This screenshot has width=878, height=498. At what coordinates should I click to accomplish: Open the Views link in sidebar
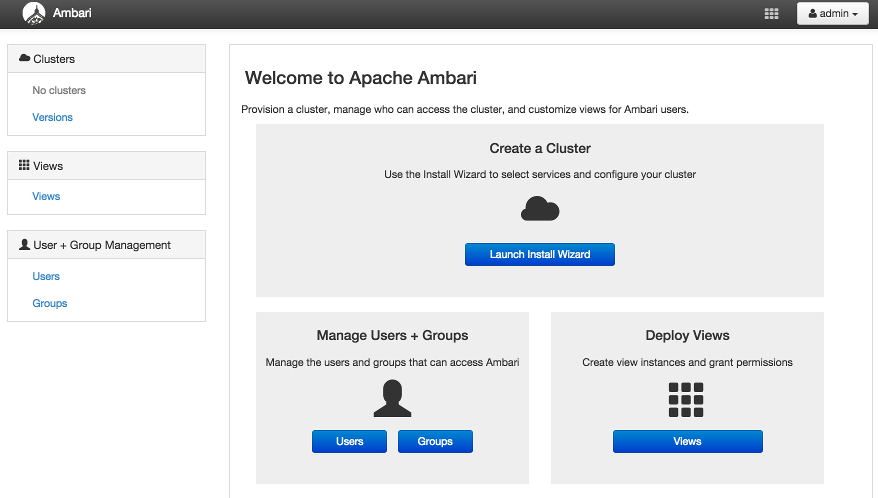[x=46, y=196]
